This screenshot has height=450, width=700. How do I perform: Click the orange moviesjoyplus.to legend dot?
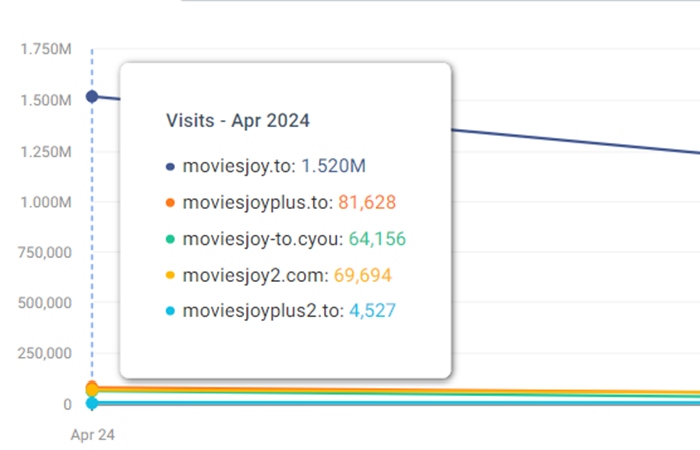coord(170,203)
